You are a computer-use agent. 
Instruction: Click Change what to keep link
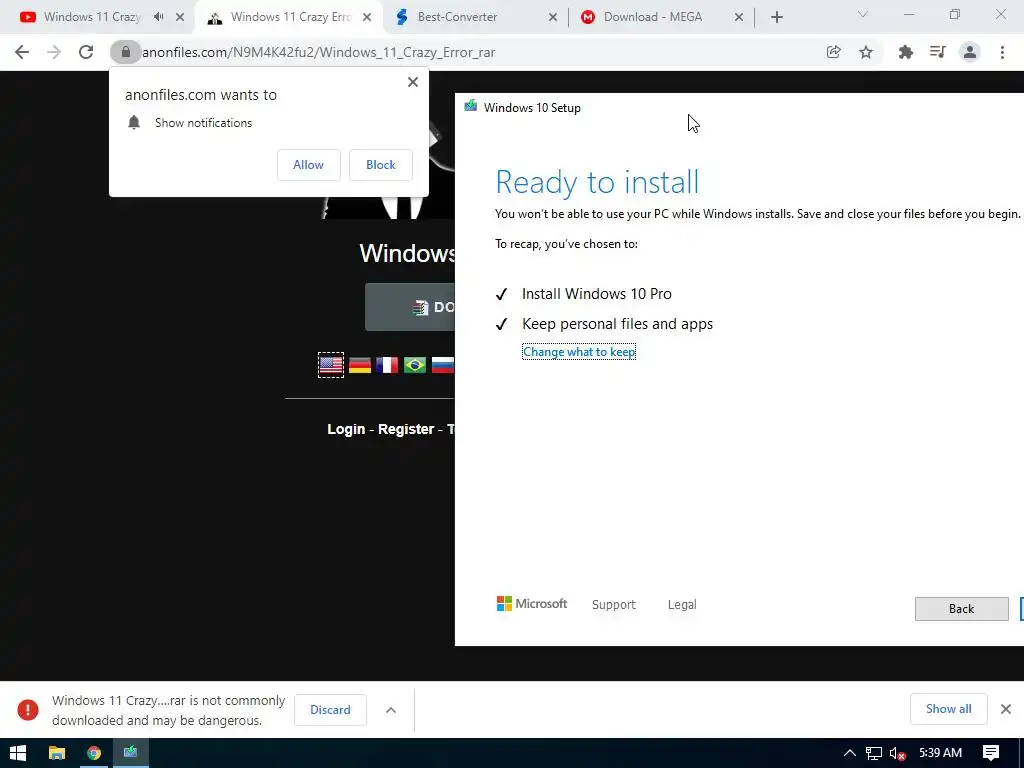(579, 352)
